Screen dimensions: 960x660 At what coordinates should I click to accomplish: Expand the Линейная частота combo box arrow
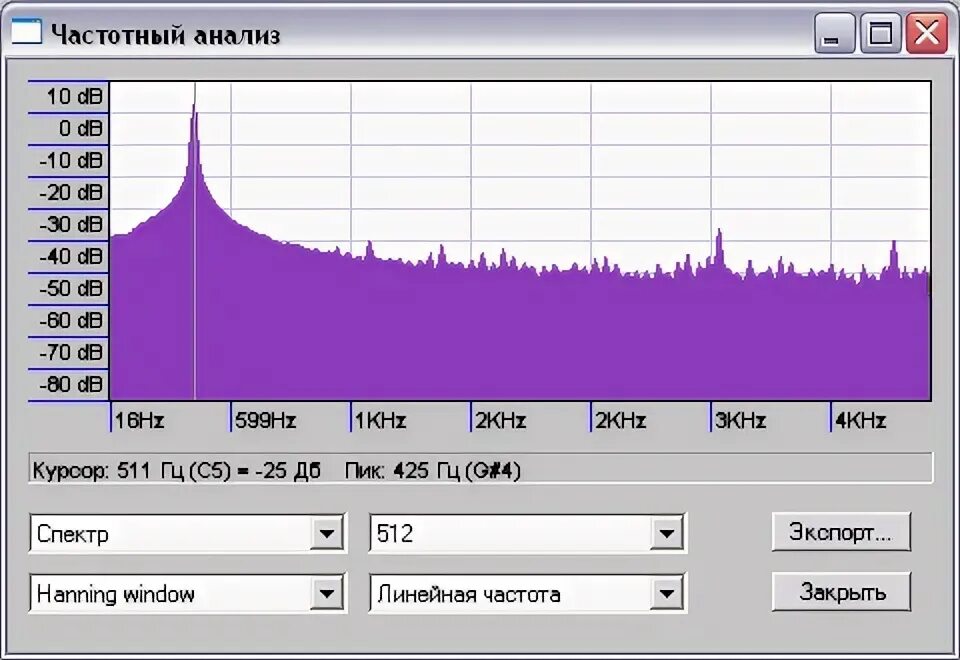click(670, 593)
